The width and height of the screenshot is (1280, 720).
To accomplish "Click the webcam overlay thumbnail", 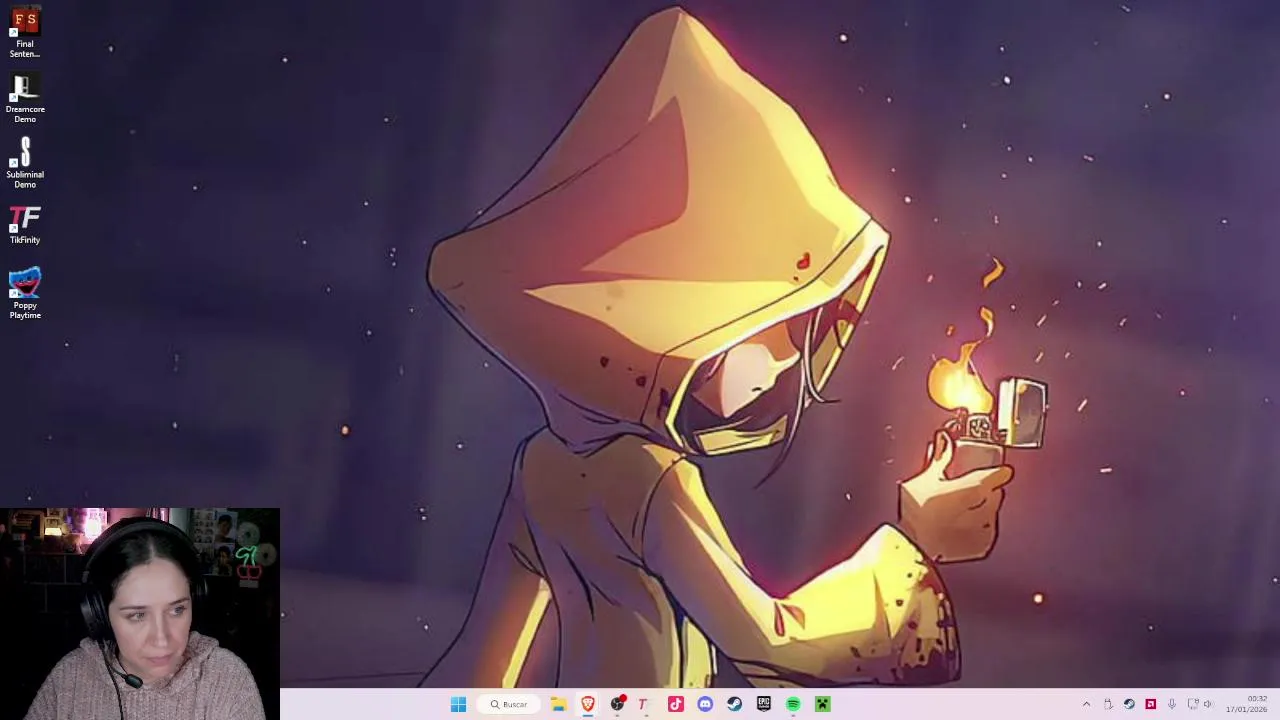I will coord(140,614).
